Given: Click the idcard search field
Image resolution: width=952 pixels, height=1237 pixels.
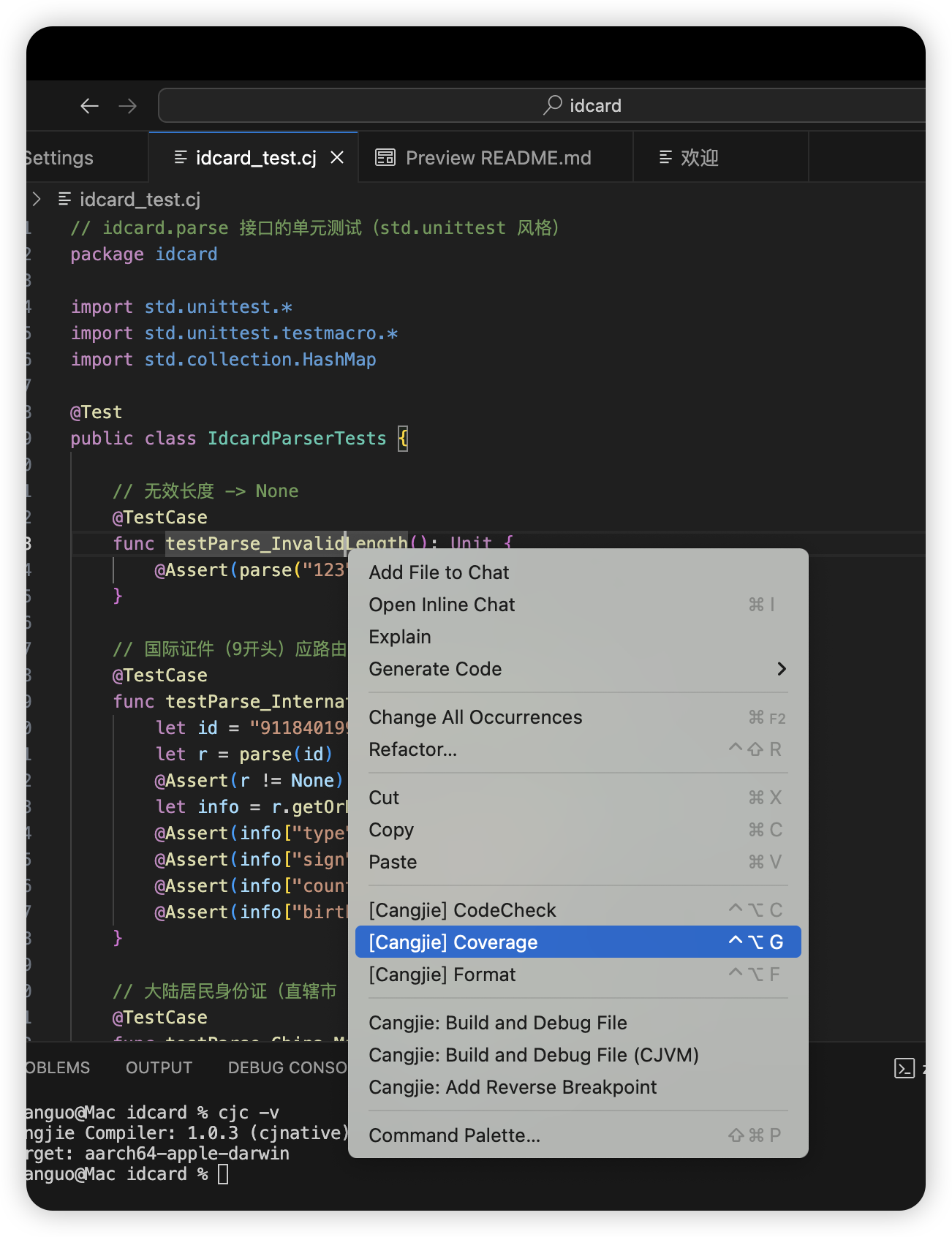Looking at the screenshot, I should [542, 106].
